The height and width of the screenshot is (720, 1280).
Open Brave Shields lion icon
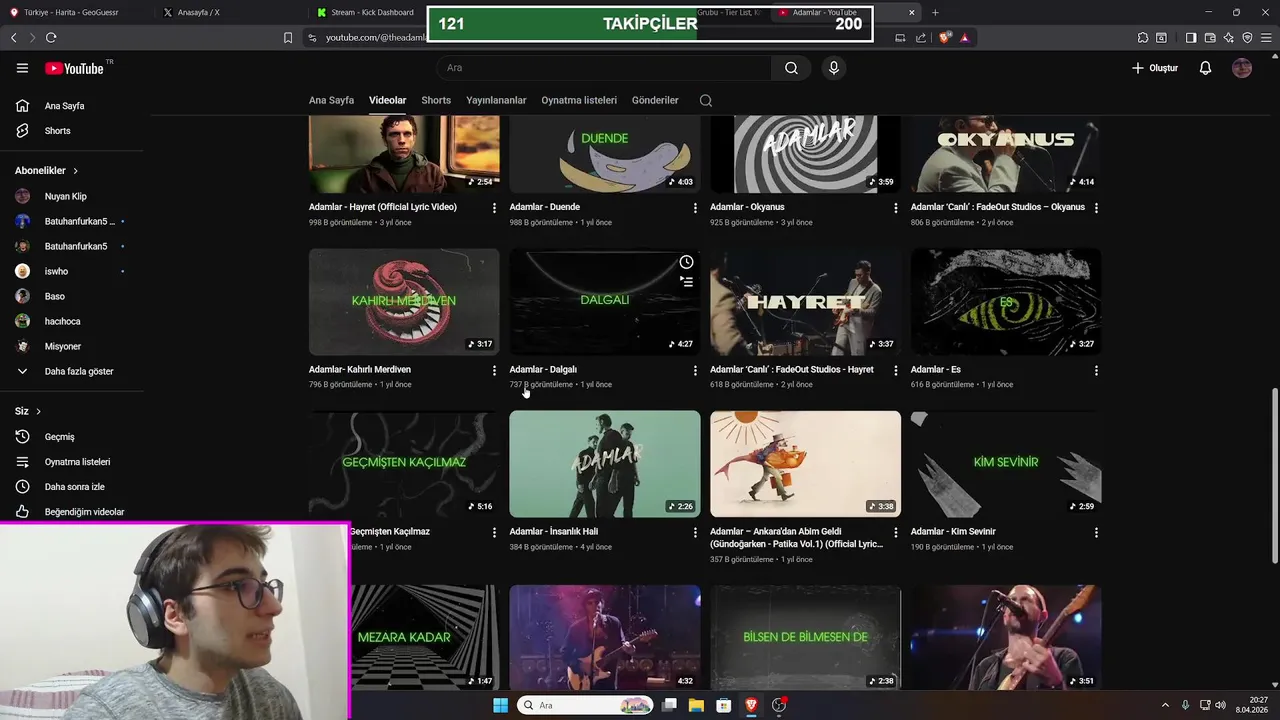[x=946, y=37]
